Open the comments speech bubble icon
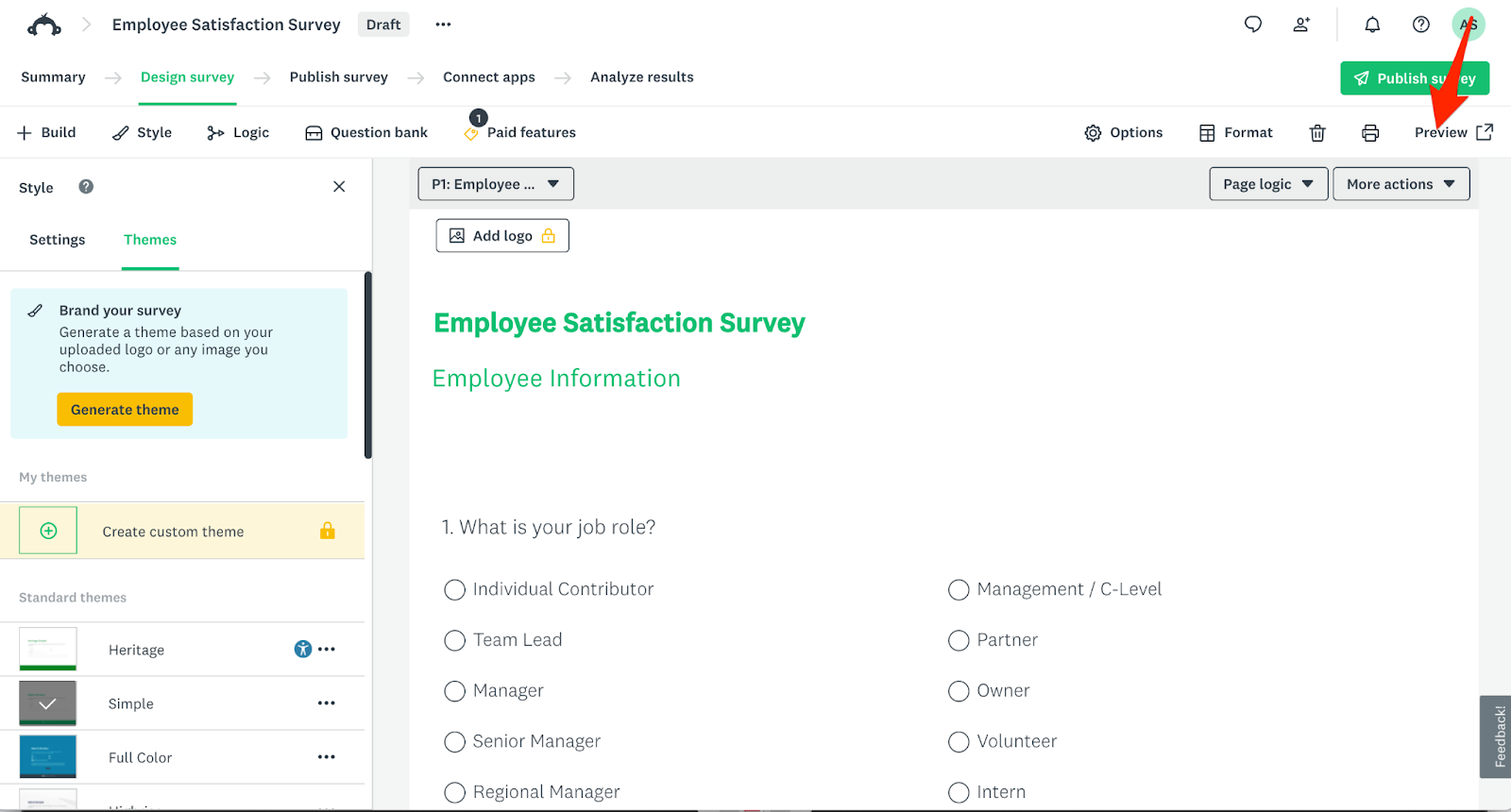1511x812 pixels. (1253, 25)
